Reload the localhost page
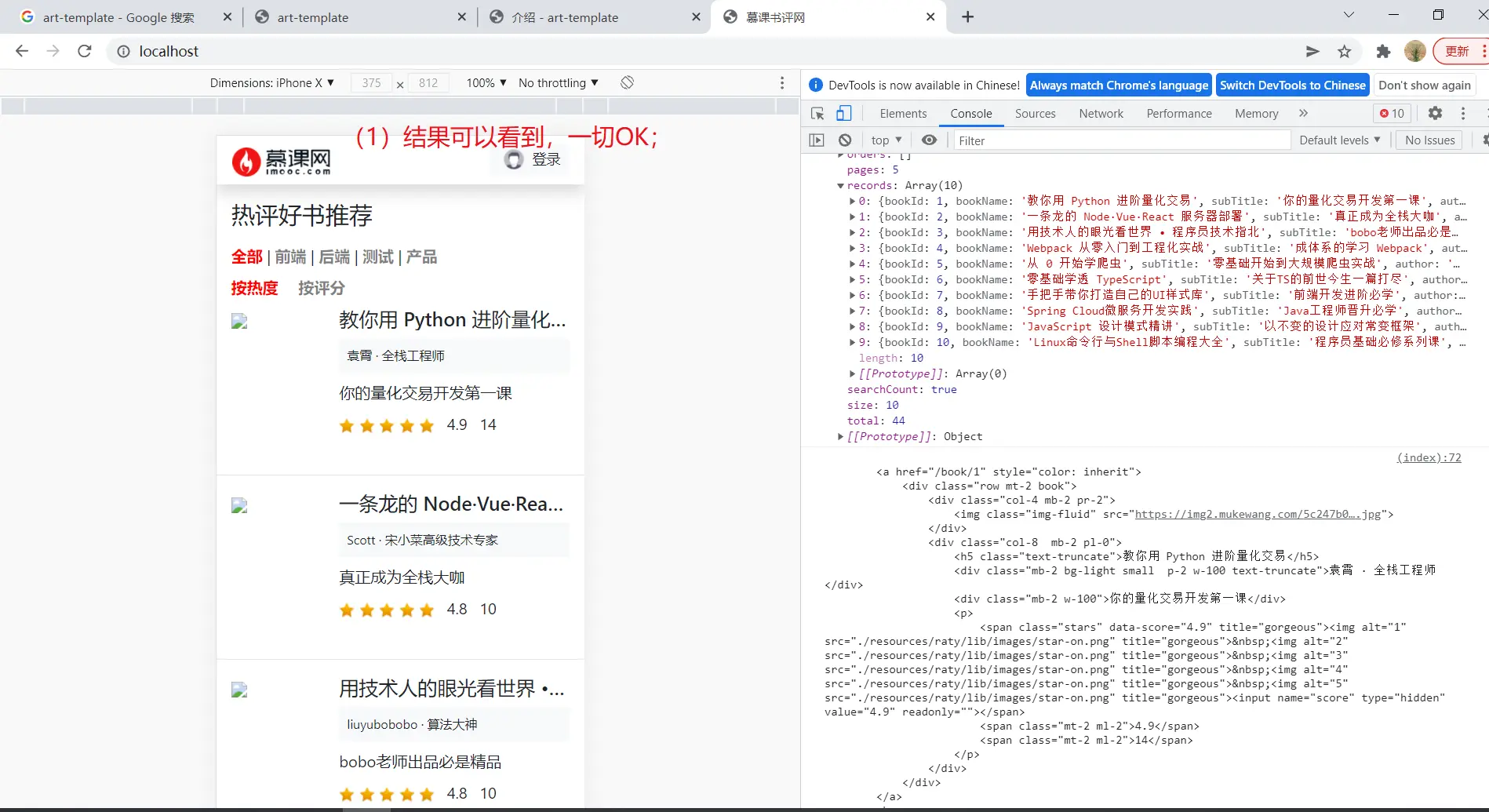1489x812 pixels. 85,52
